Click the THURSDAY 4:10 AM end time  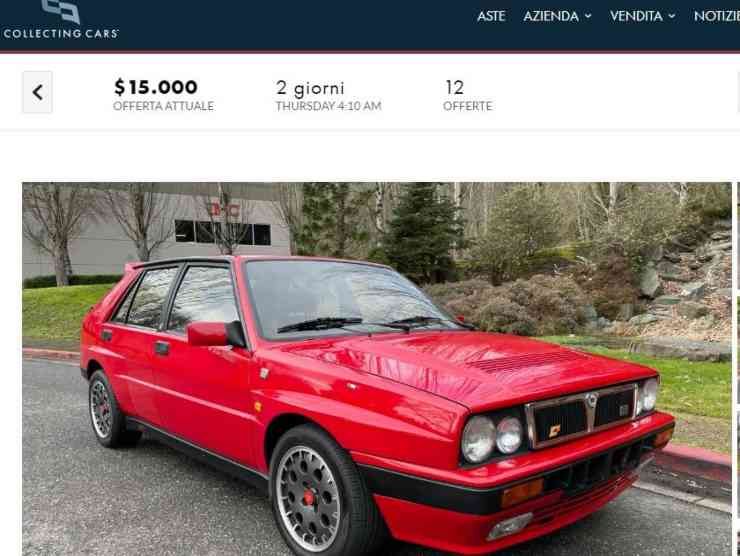pos(328,106)
